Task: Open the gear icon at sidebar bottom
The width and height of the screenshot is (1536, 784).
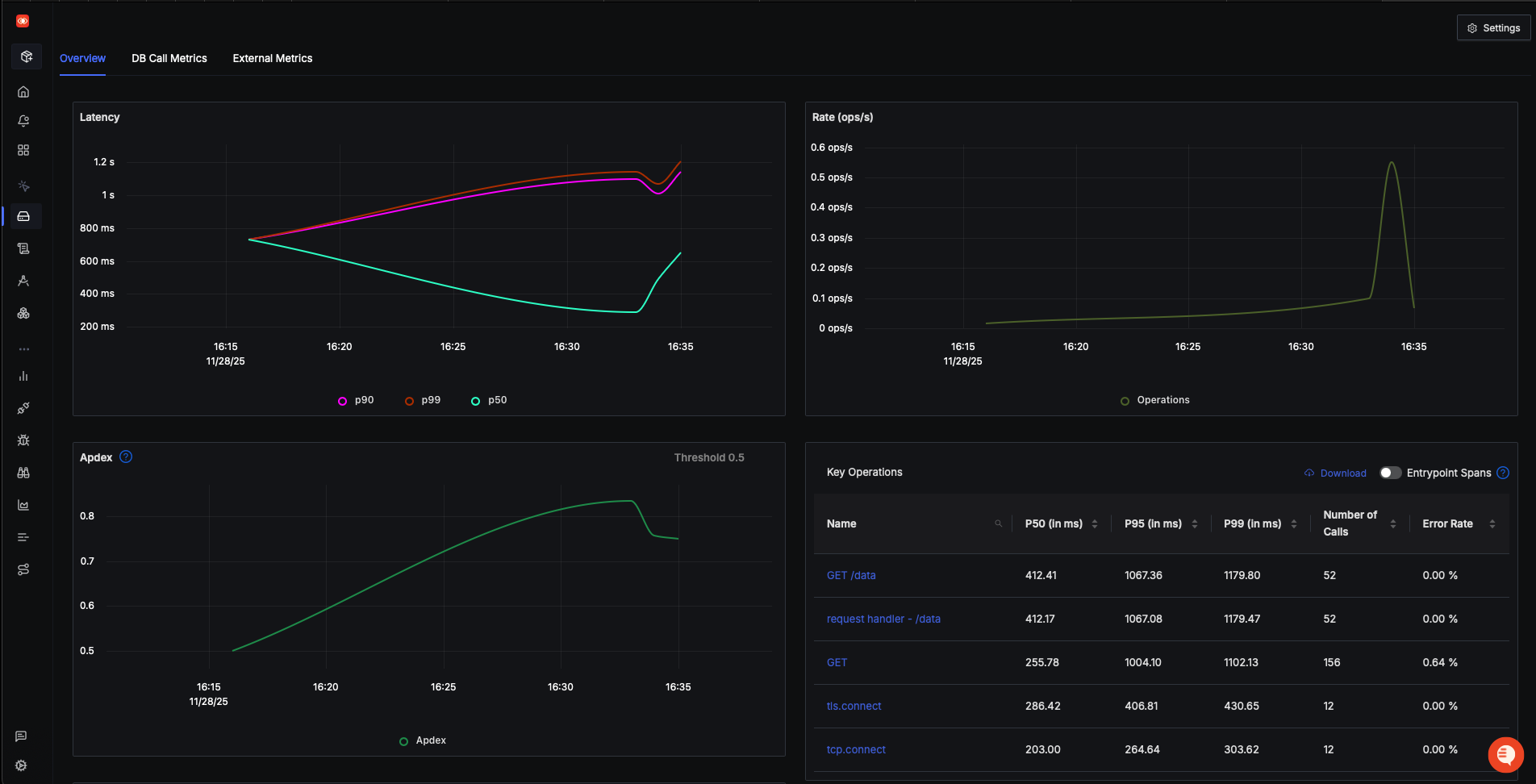Action: [x=20, y=765]
